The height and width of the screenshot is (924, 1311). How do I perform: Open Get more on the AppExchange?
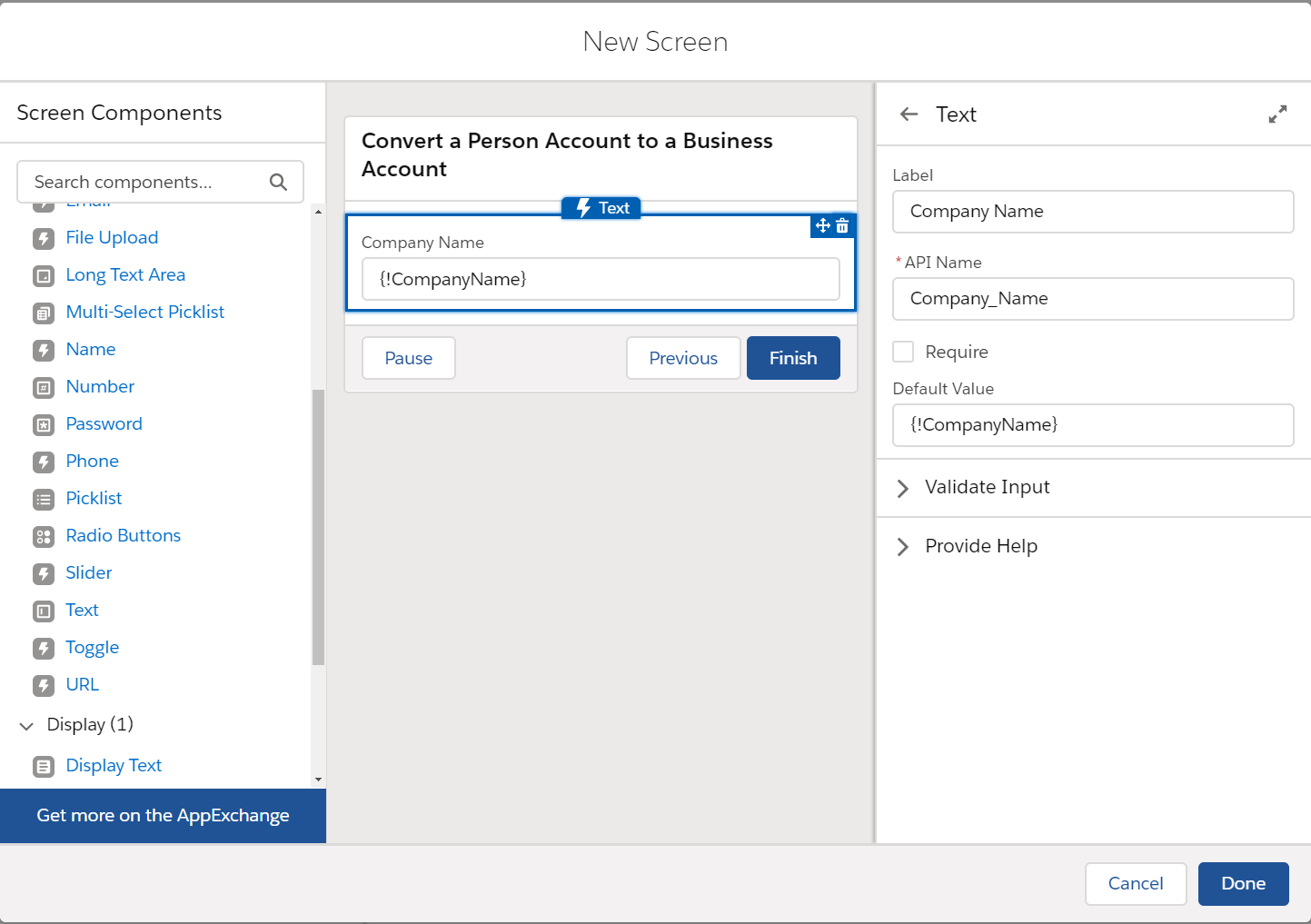coord(163,815)
